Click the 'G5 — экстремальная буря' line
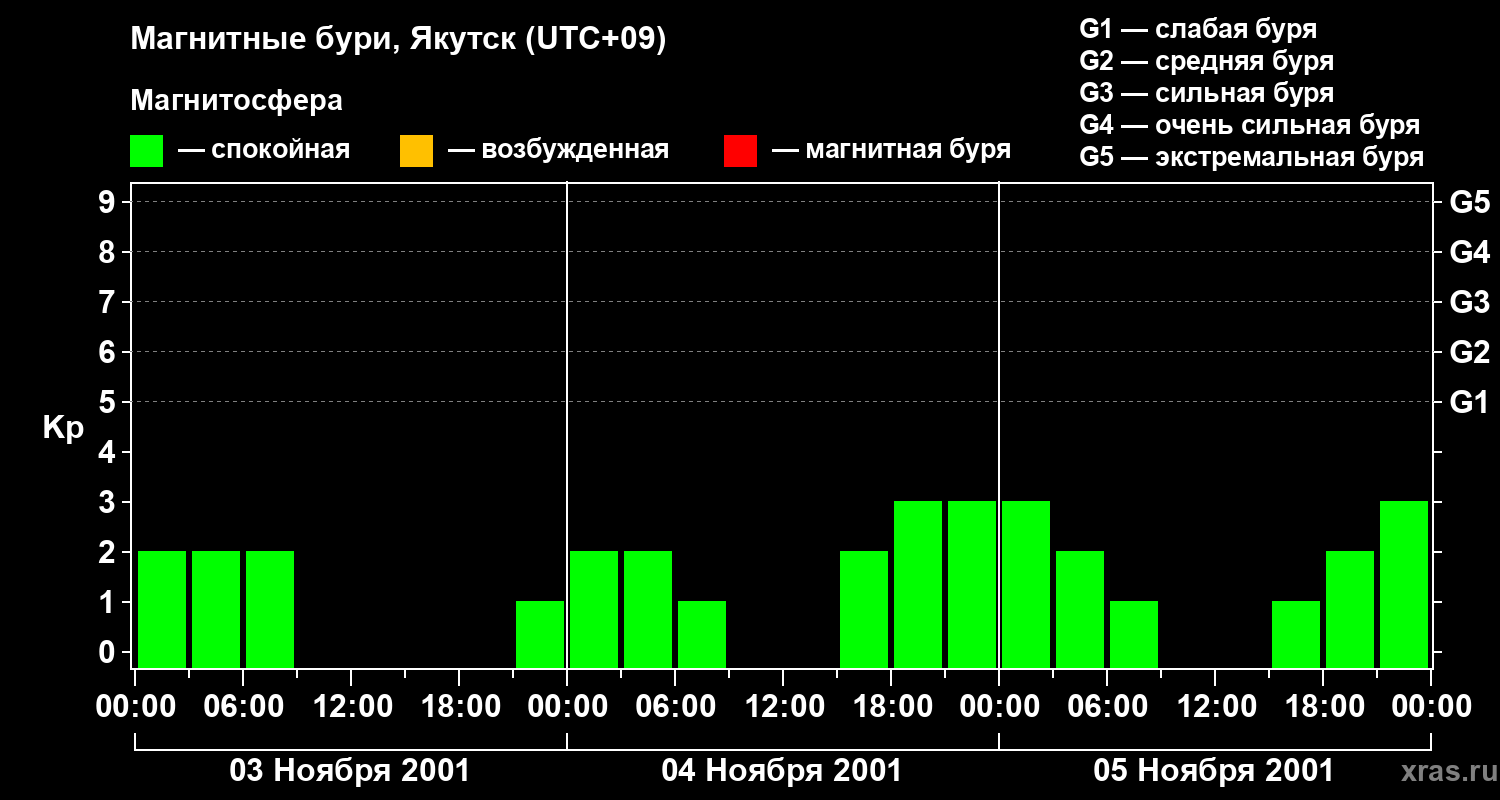Screen dimensions: 1500x800 click(1252, 157)
